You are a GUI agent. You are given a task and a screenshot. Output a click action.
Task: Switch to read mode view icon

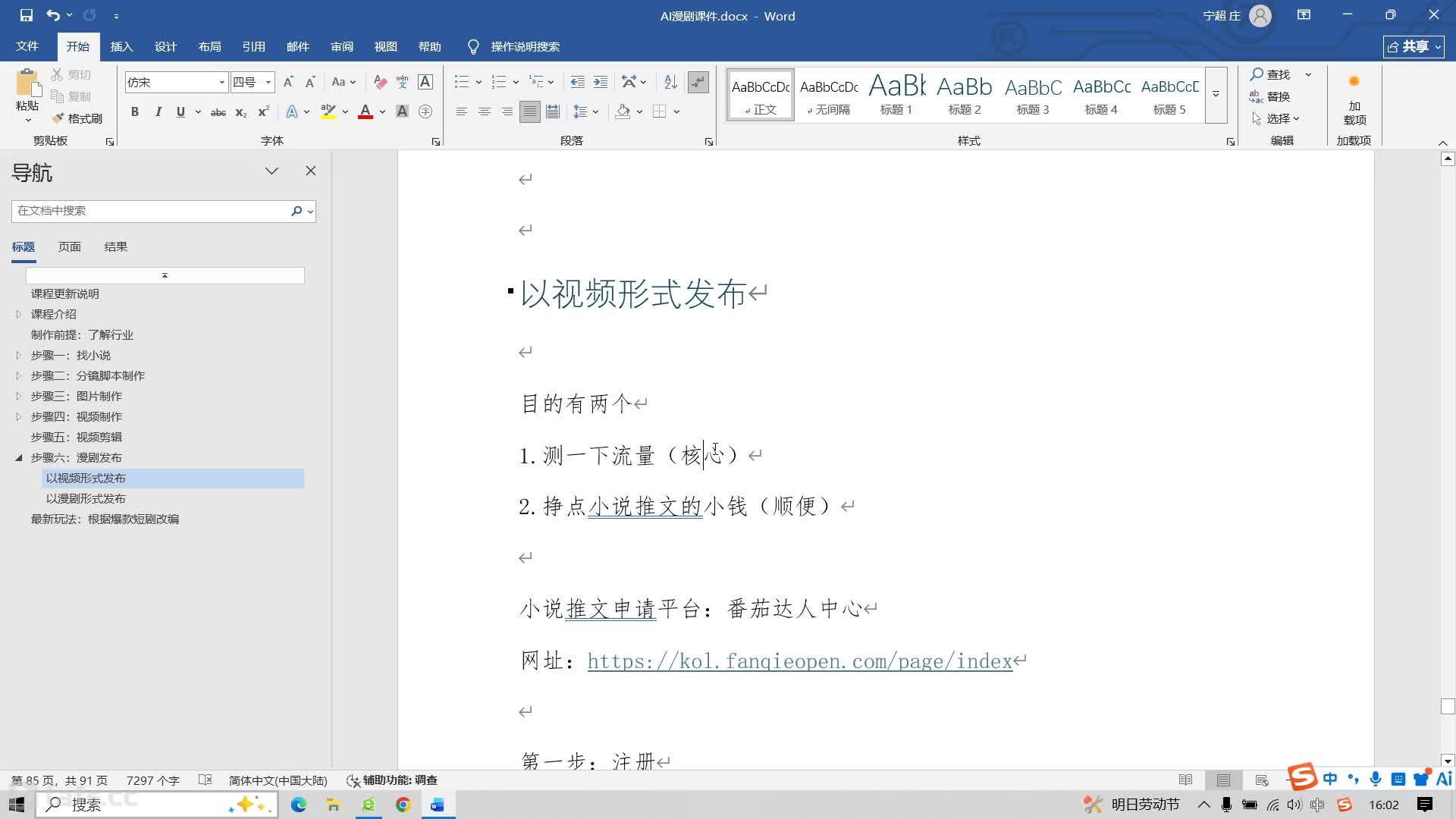pos(1185,780)
